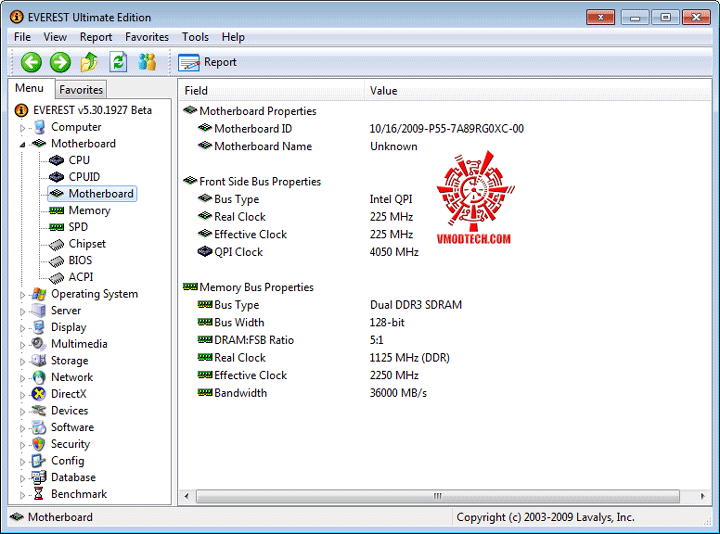The height and width of the screenshot is (534, 720).
Task: Select the DirectX icon in tree
Action: (x=39, y=394)
